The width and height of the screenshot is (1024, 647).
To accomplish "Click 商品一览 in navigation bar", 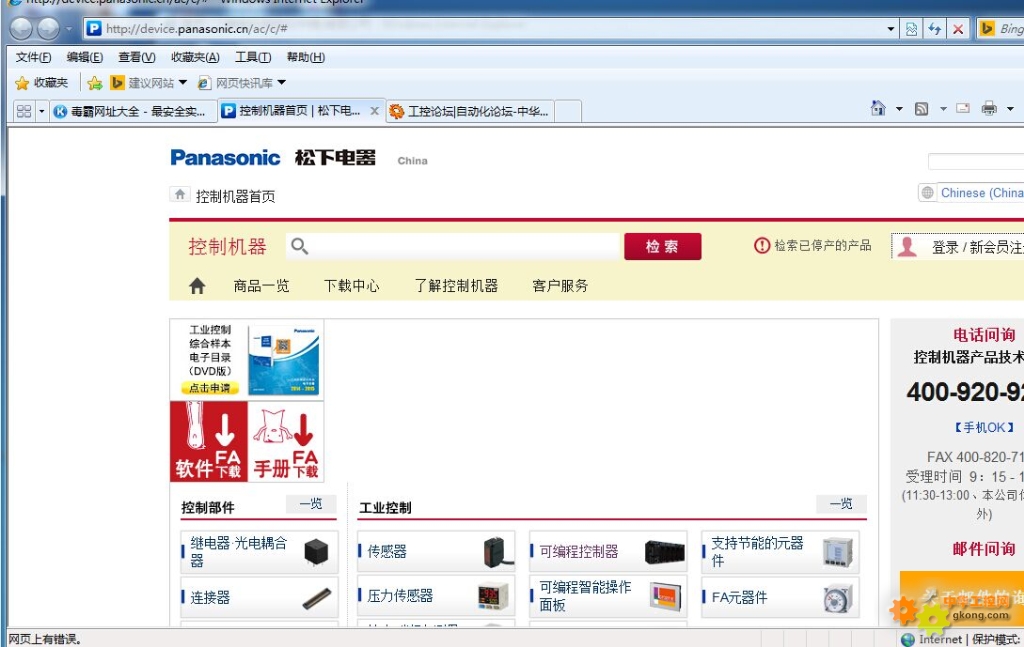I will [x=261, y=286].
